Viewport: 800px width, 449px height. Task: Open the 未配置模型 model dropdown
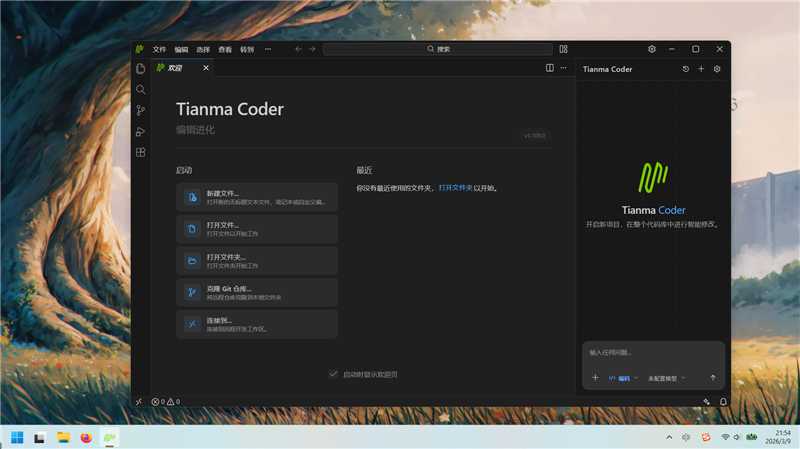point(666,378)
